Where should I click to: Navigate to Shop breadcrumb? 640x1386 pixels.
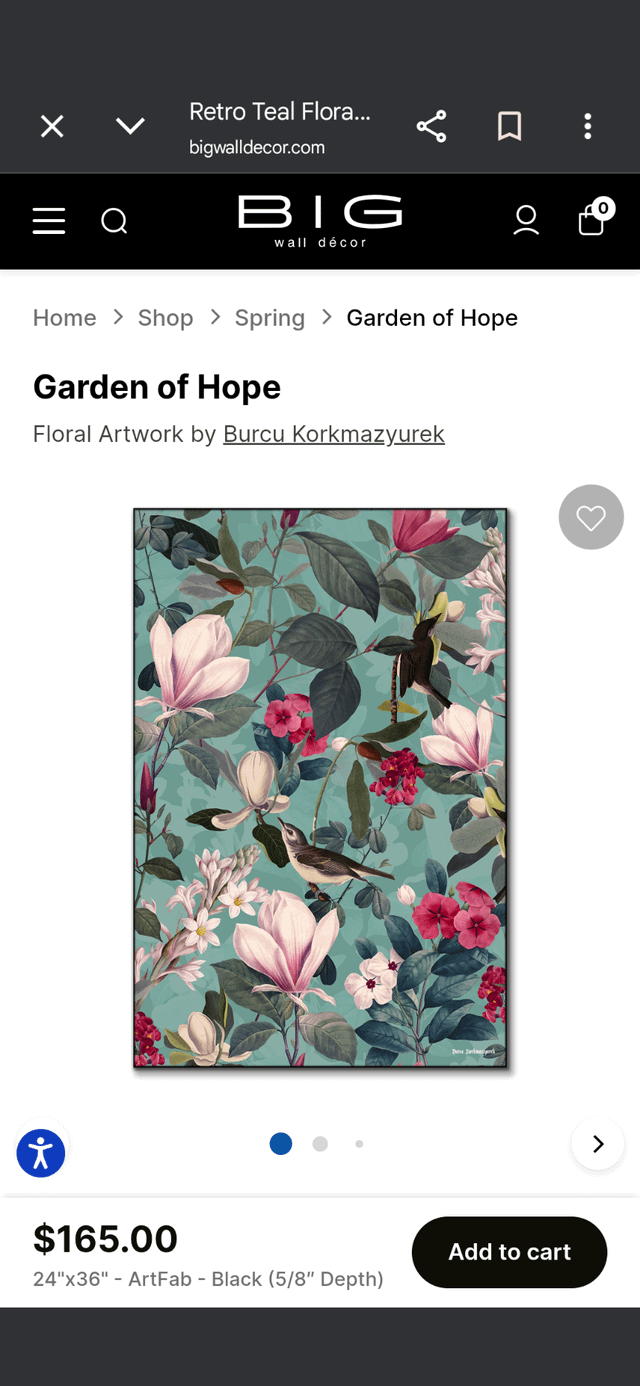pyautogui.click(x=166, y=318)
